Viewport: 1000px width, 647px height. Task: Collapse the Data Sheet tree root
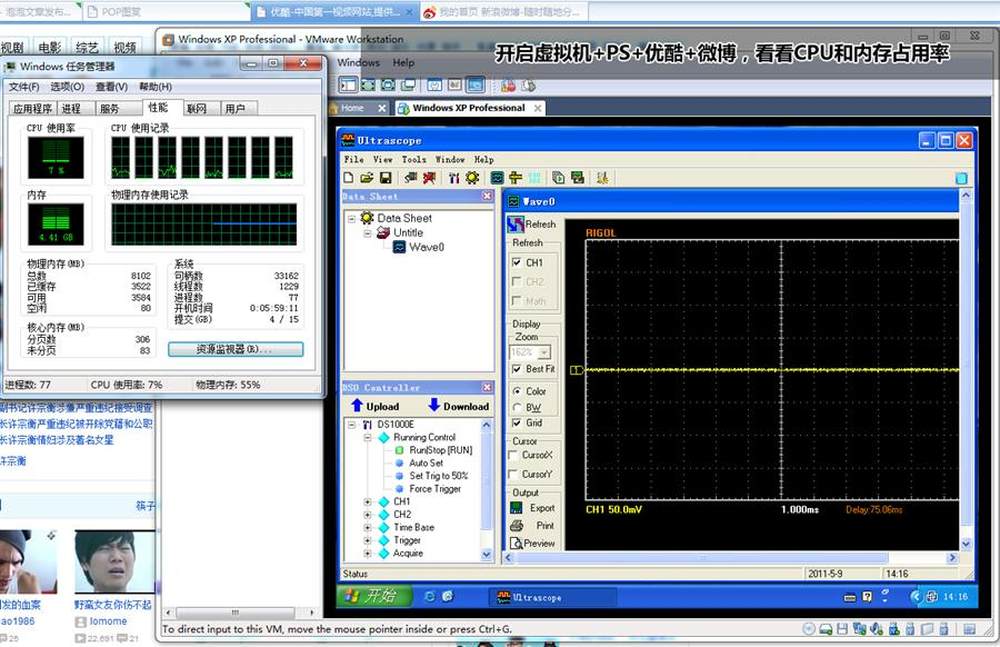[x=351, y=218]
